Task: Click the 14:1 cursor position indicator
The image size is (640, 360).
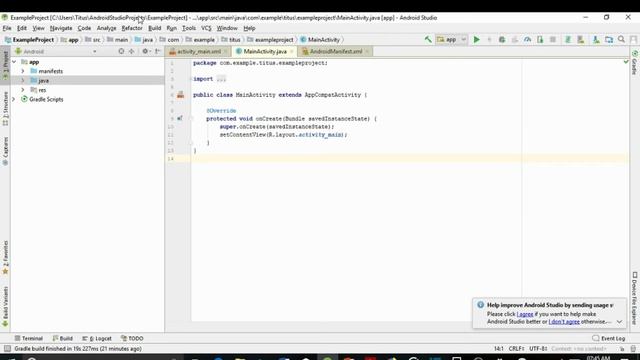Action: click(x=498, y=349)
